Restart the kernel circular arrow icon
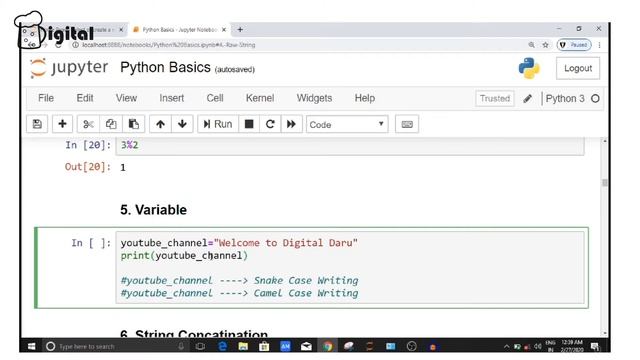 pos(270,124)
